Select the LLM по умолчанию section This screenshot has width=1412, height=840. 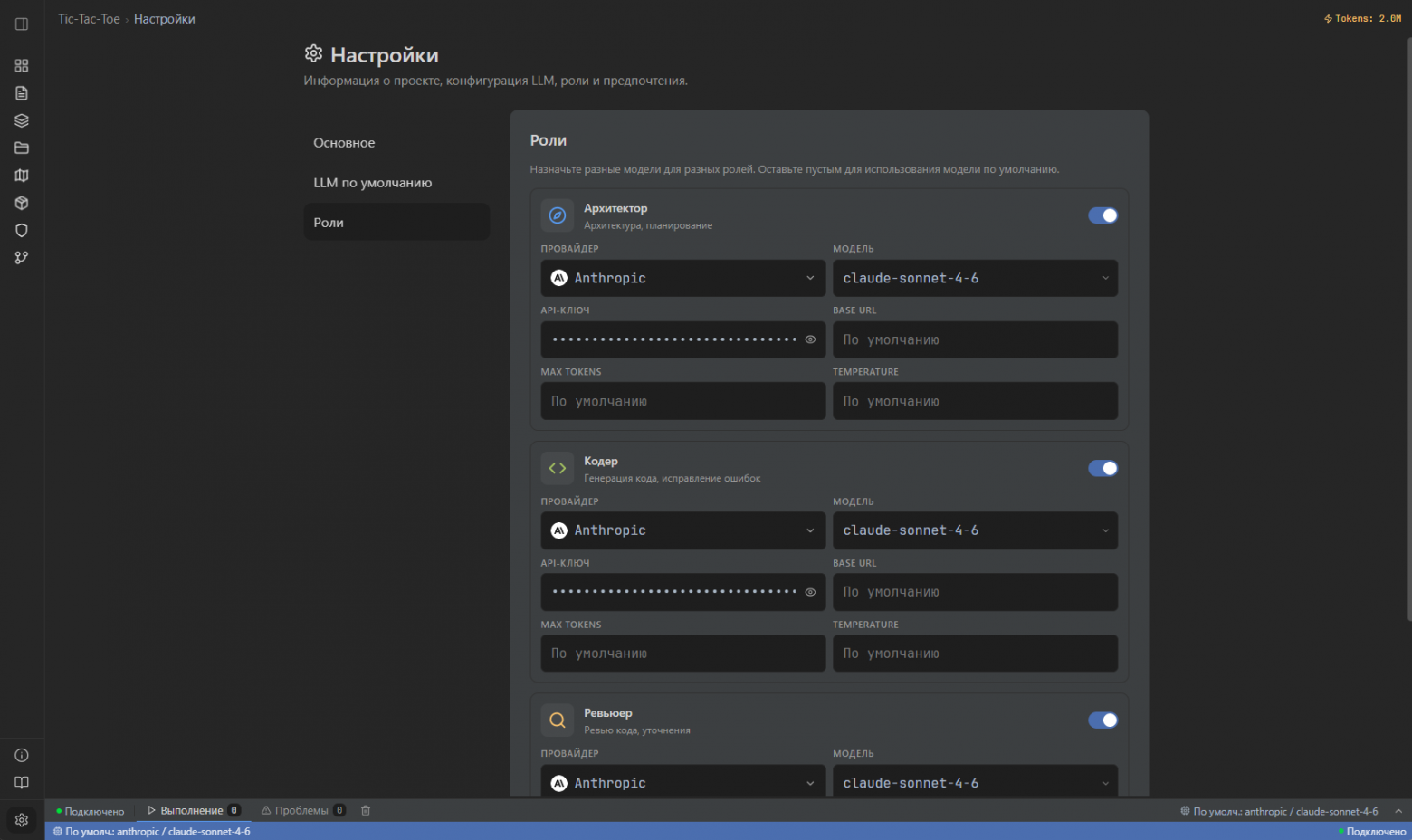[x=372, y=183]
